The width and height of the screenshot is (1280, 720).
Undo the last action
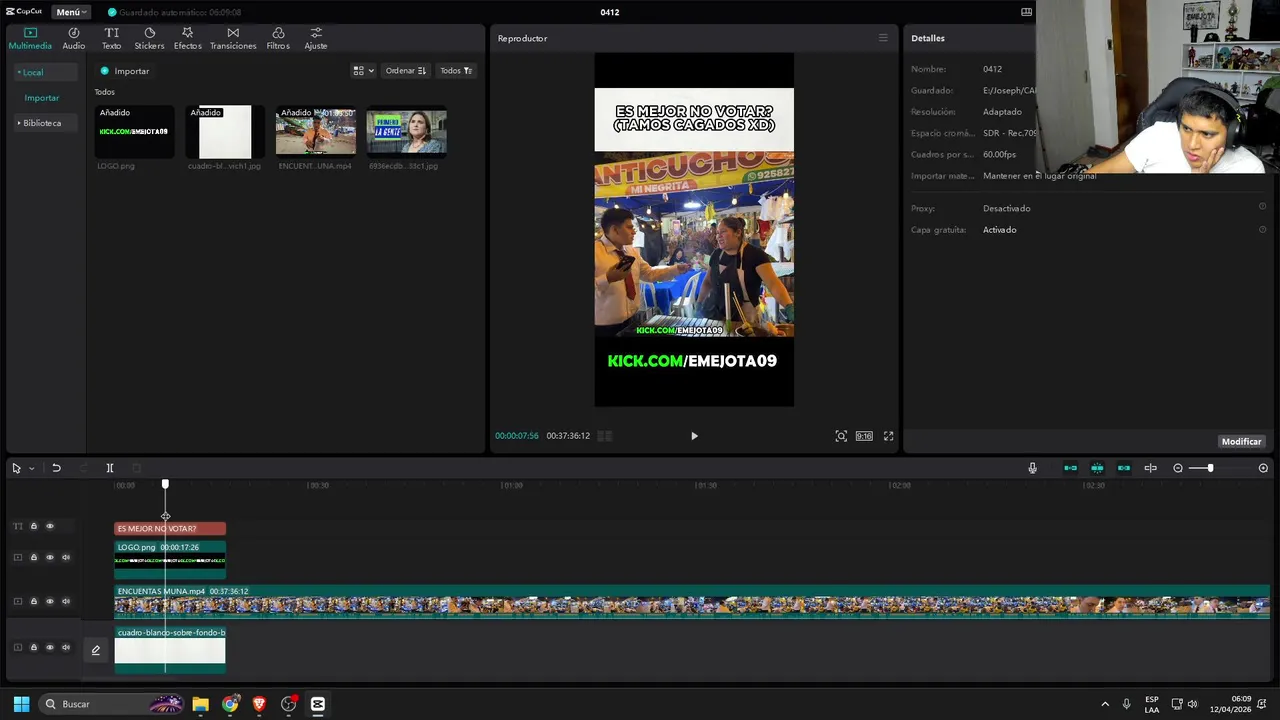[56, 468]
